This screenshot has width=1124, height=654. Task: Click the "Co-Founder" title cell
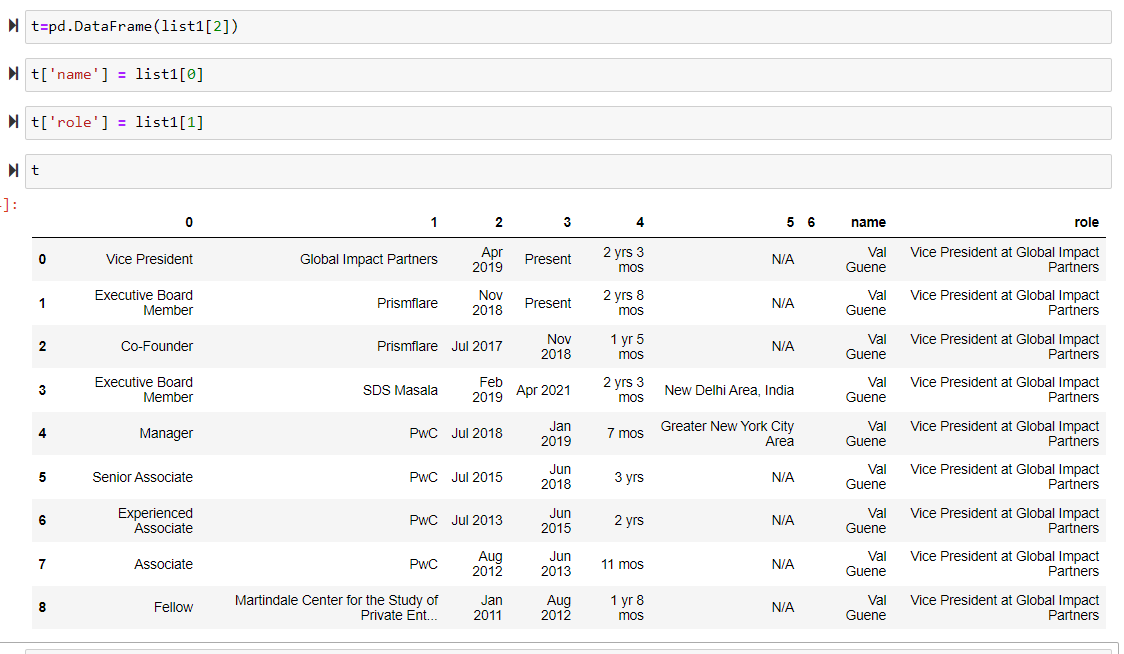[157, 346]
